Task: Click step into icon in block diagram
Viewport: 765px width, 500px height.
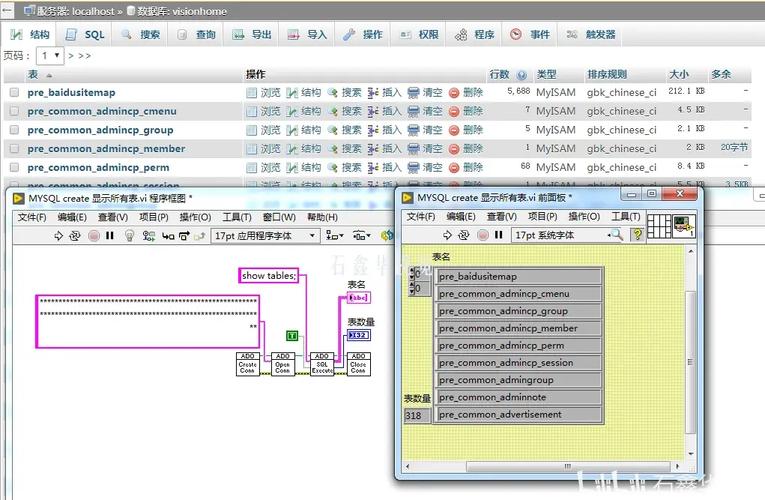Action: tap(168, 236)
